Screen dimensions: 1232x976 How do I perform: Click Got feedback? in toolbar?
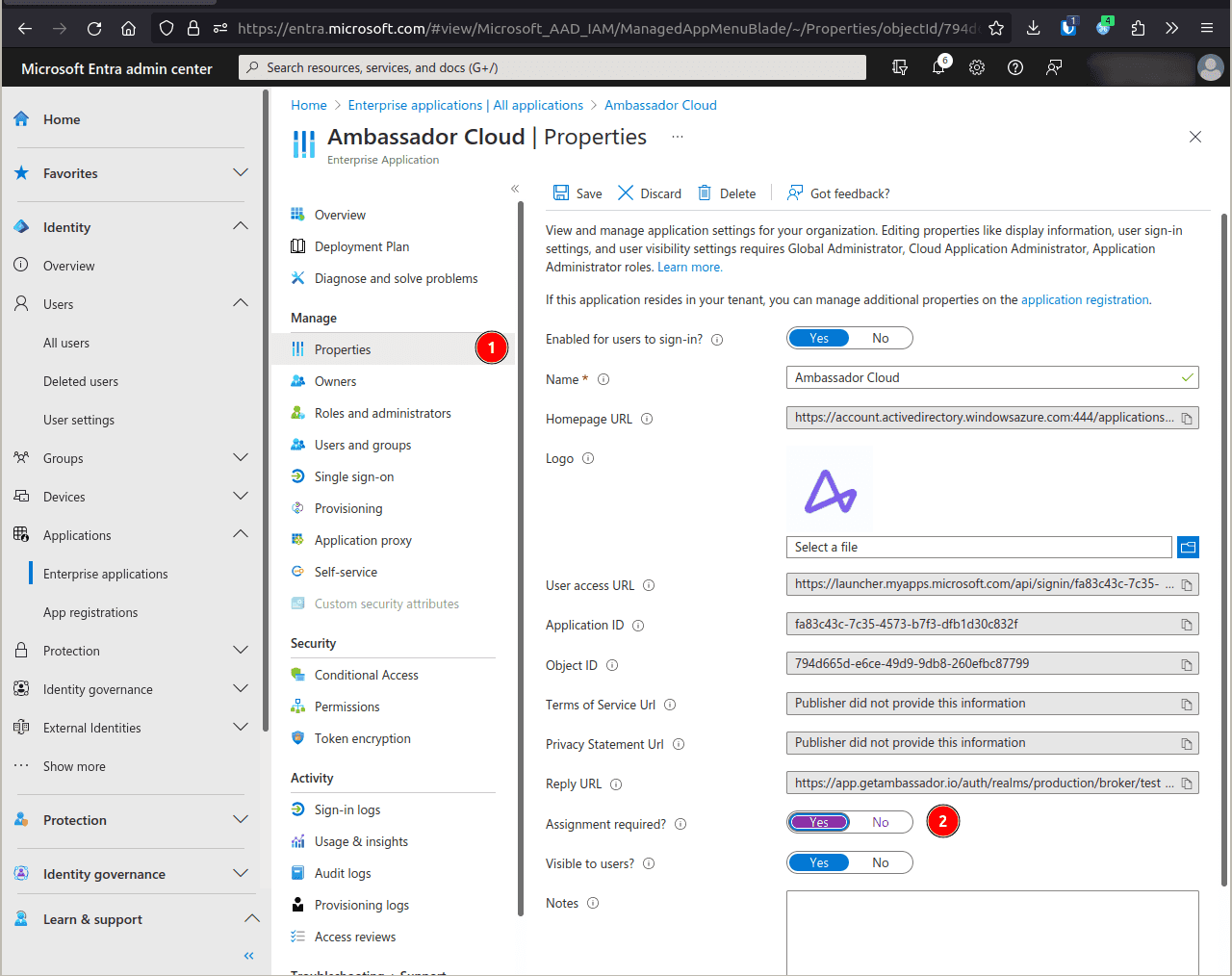coord(838,193)
